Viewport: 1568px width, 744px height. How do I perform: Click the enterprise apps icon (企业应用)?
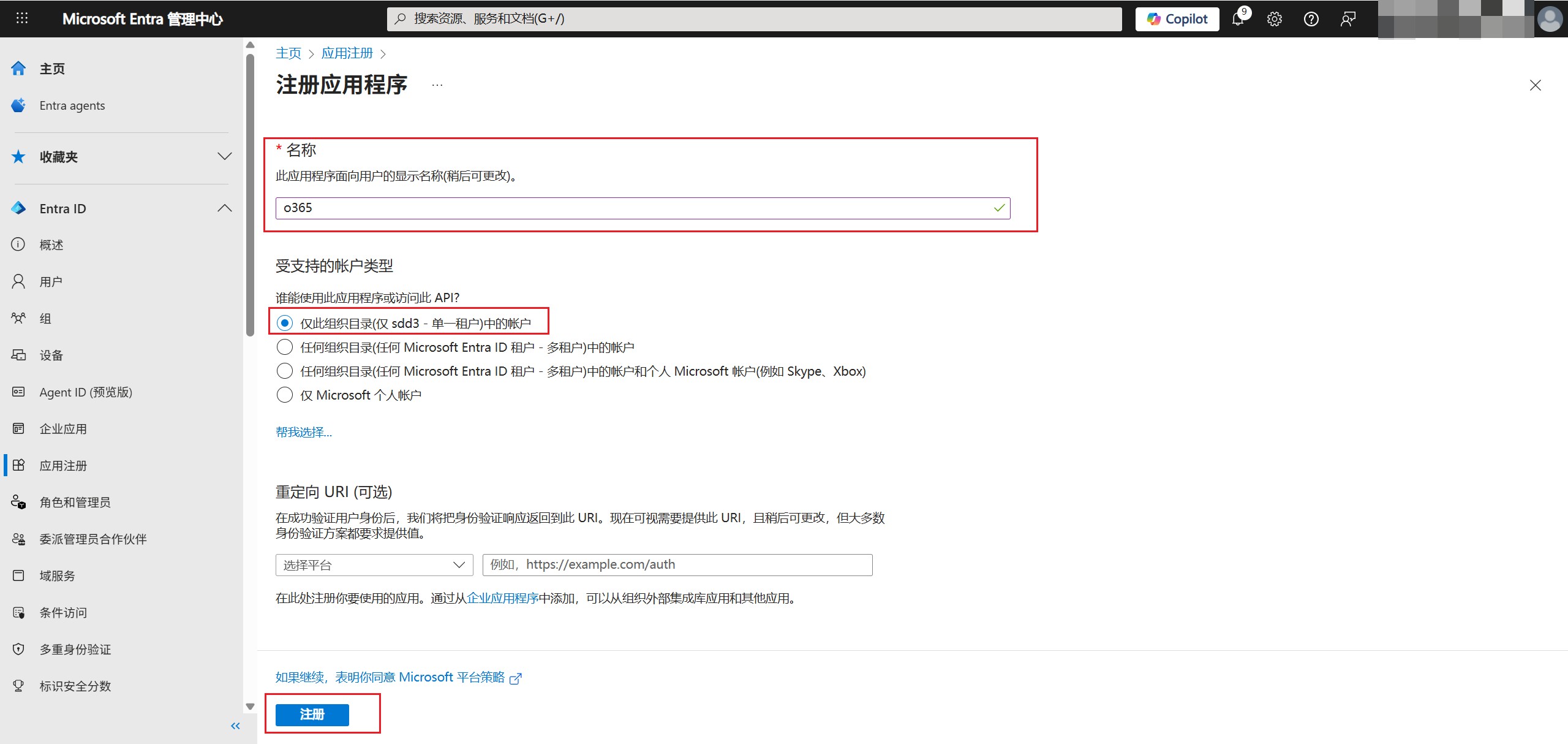[18, 428]
